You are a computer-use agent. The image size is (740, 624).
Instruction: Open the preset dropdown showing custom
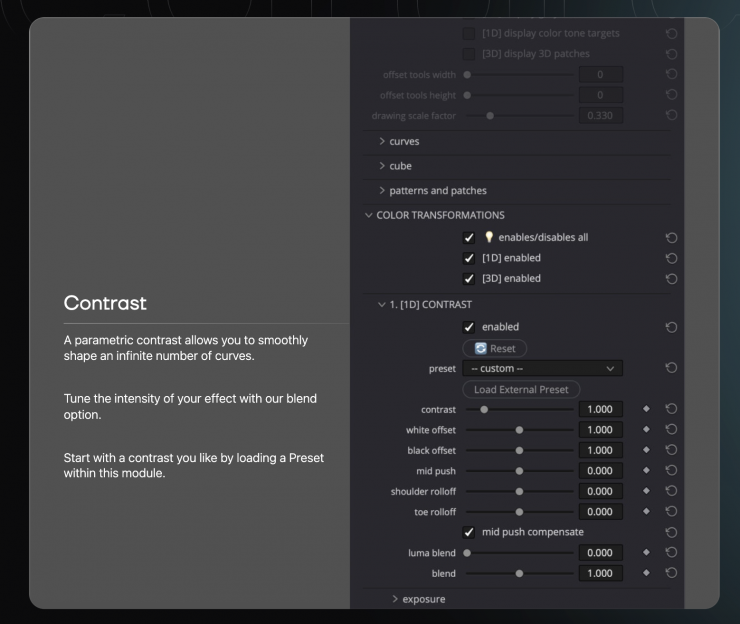(543, 368)
